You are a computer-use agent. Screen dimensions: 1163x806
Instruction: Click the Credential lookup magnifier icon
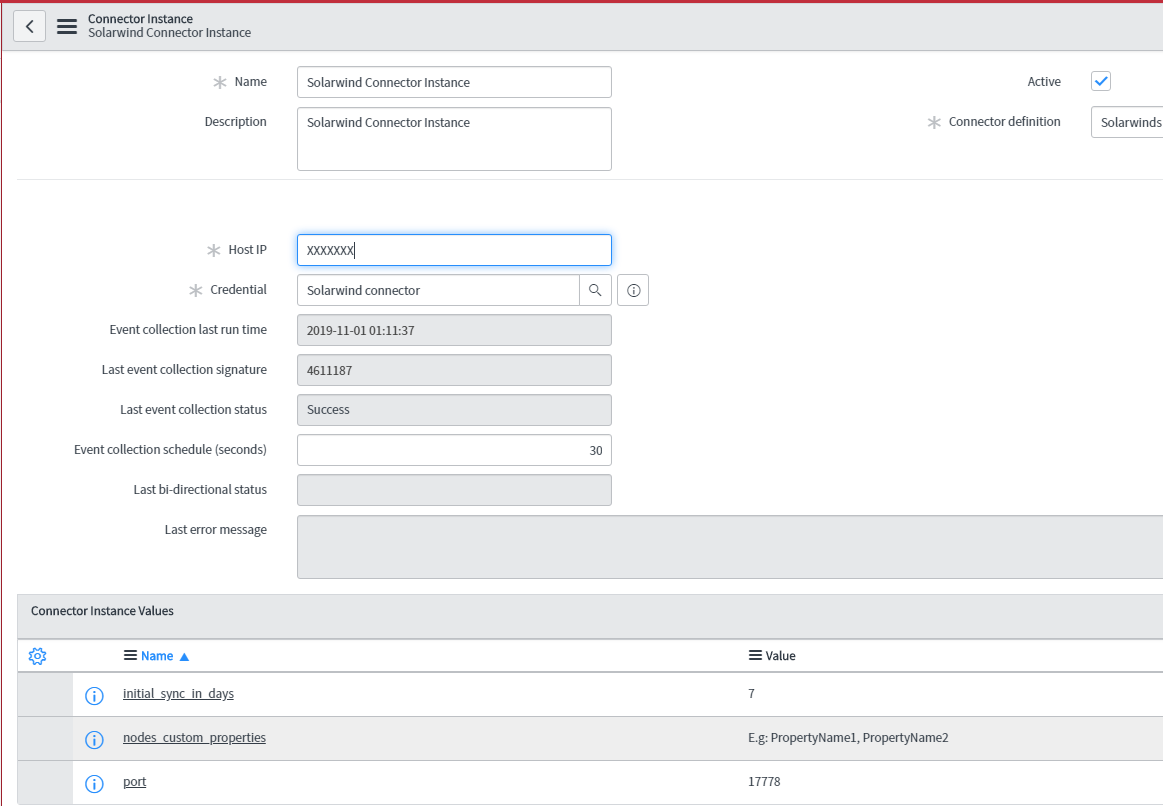click(x=595, y=290)
